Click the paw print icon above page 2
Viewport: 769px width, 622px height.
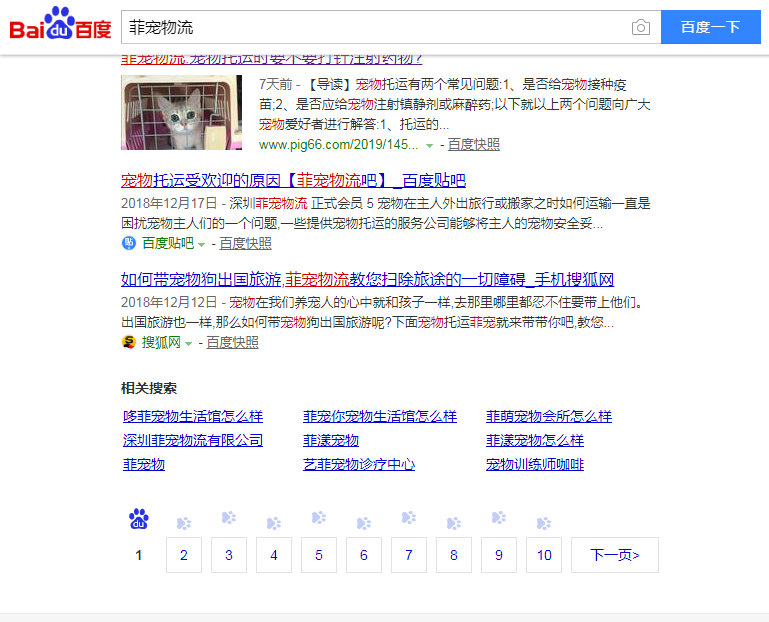coord(183,523)
